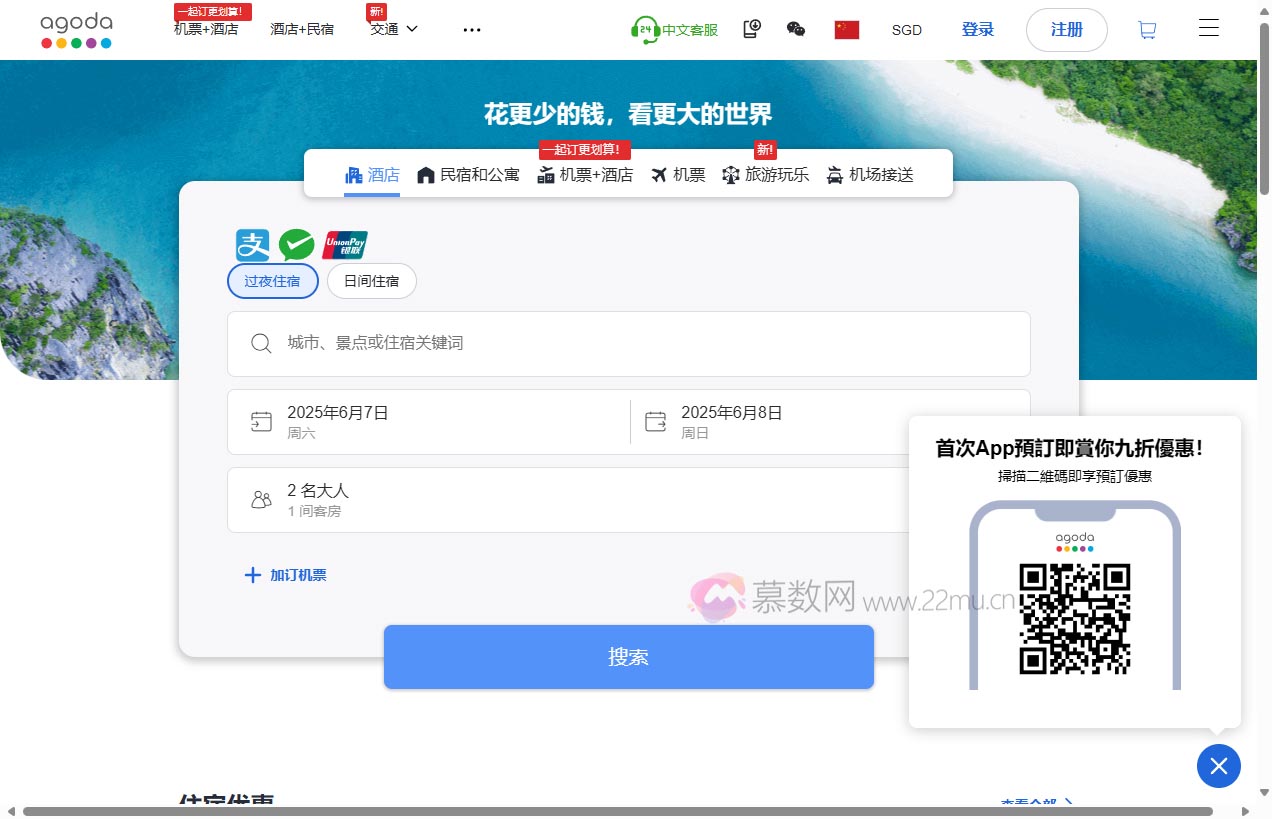Click the app download icon
The width and height of the screenshot is (1272, 819).
(x=752, y=30)
